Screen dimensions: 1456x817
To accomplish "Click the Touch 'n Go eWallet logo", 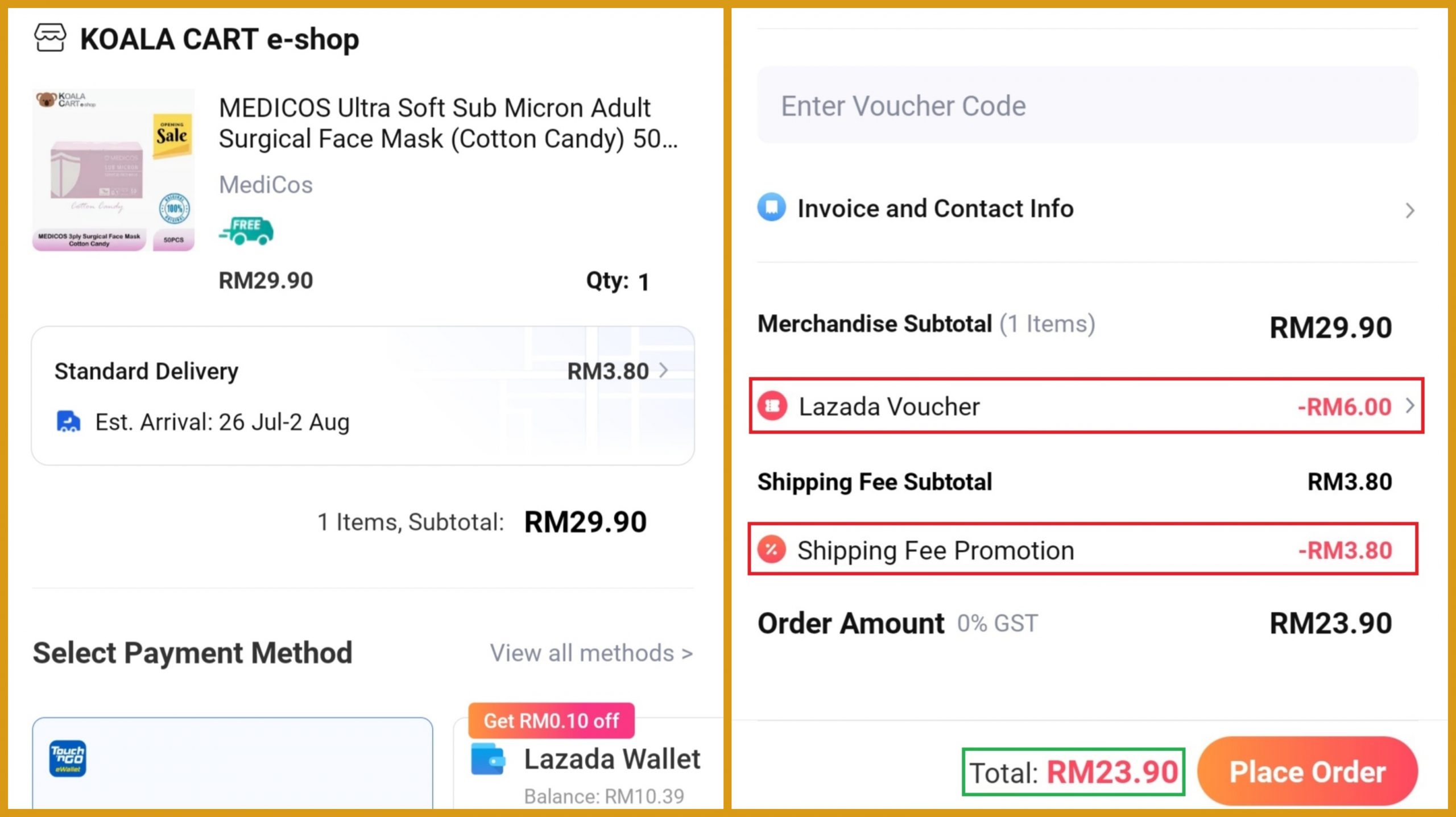I will tap(68, 758).
